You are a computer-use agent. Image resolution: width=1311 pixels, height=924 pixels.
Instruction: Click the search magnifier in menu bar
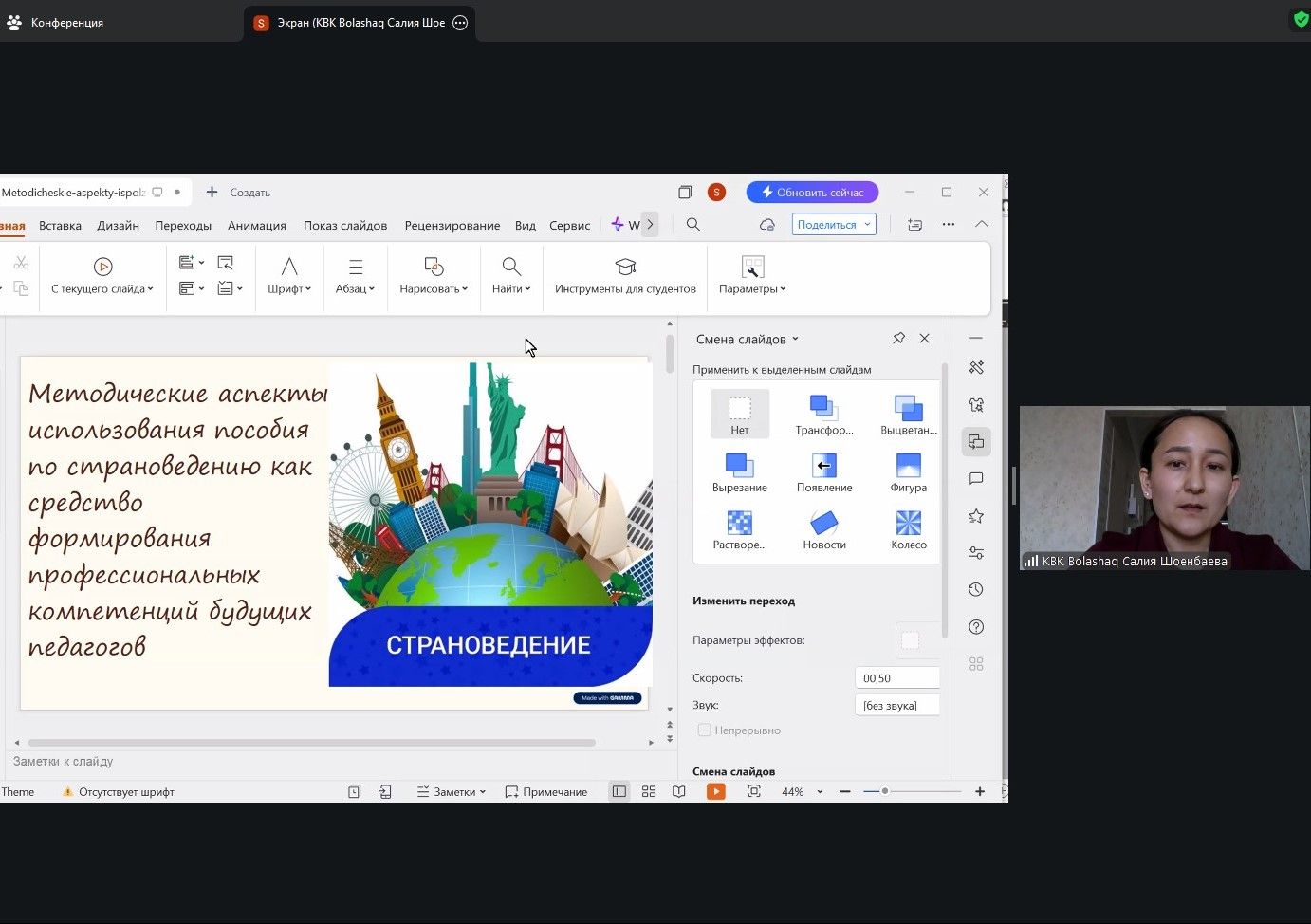pos(693,225)
